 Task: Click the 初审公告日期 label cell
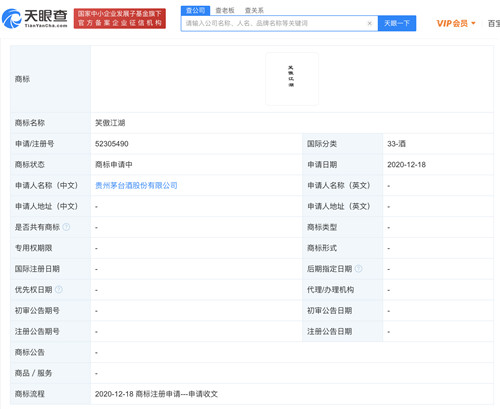point(343,311)
